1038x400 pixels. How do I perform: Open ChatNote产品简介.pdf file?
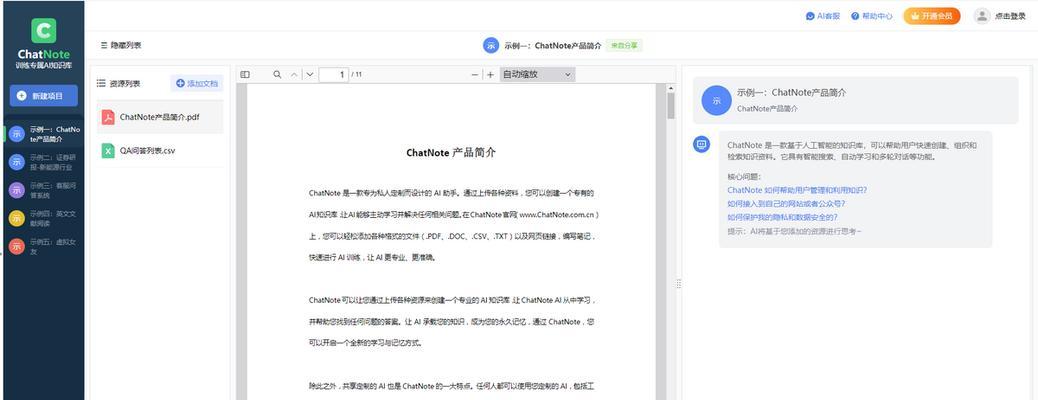coord(160,117)
